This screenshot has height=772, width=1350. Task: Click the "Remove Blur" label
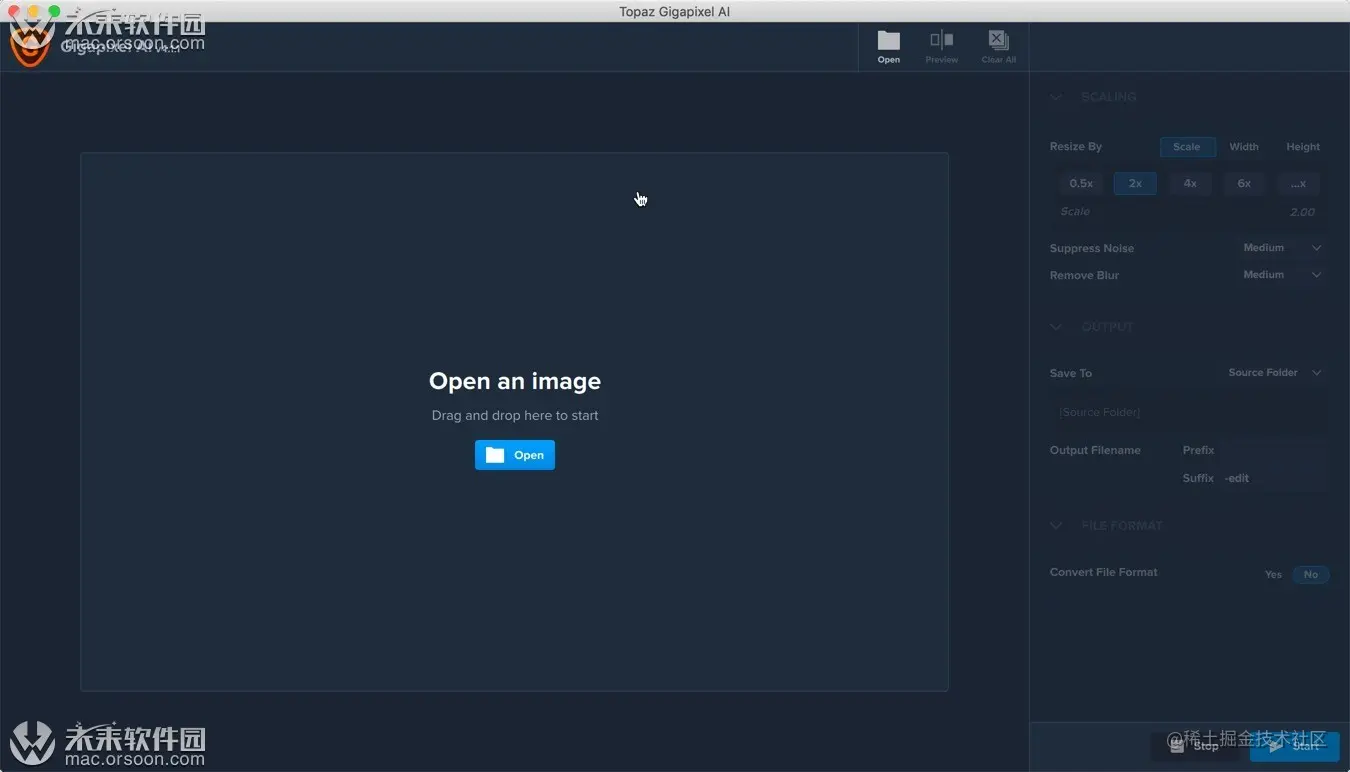click(x=1084, y=275)
